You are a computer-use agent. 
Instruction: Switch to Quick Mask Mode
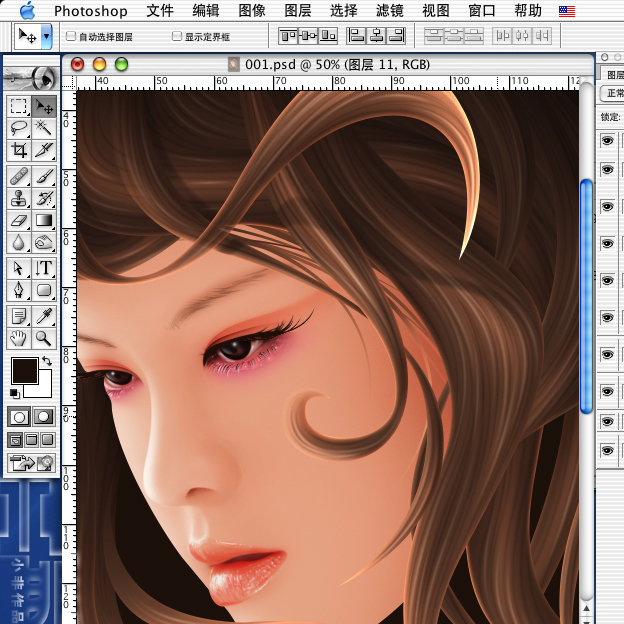[x=44, y=417]
